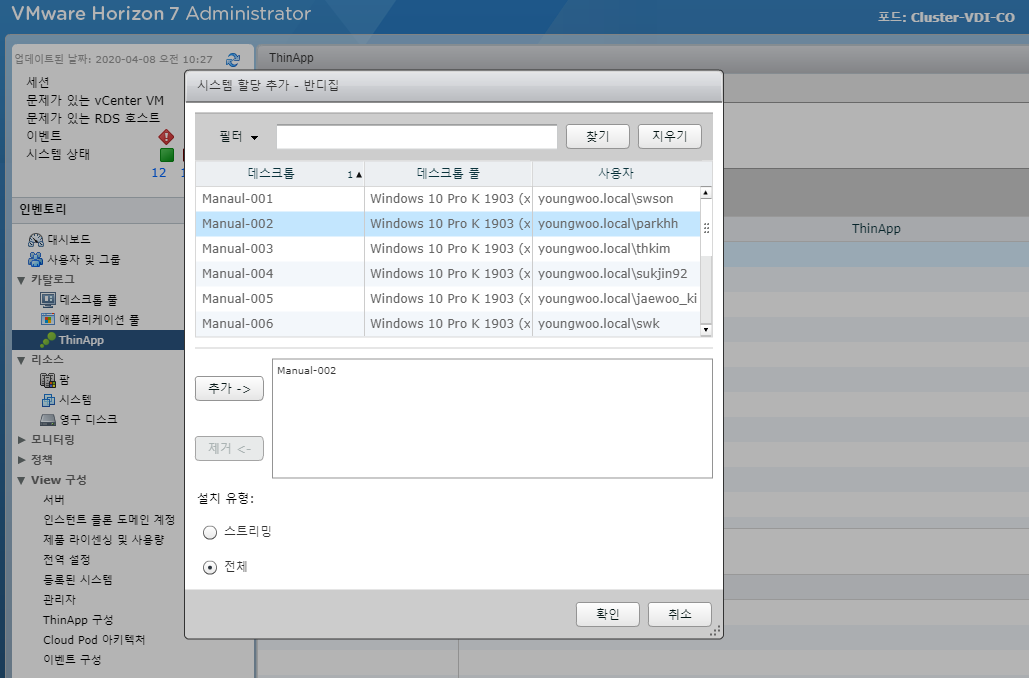Select the Manual-004 row
This screenshot has height=678, width=1029.
(x=448, y=274)
